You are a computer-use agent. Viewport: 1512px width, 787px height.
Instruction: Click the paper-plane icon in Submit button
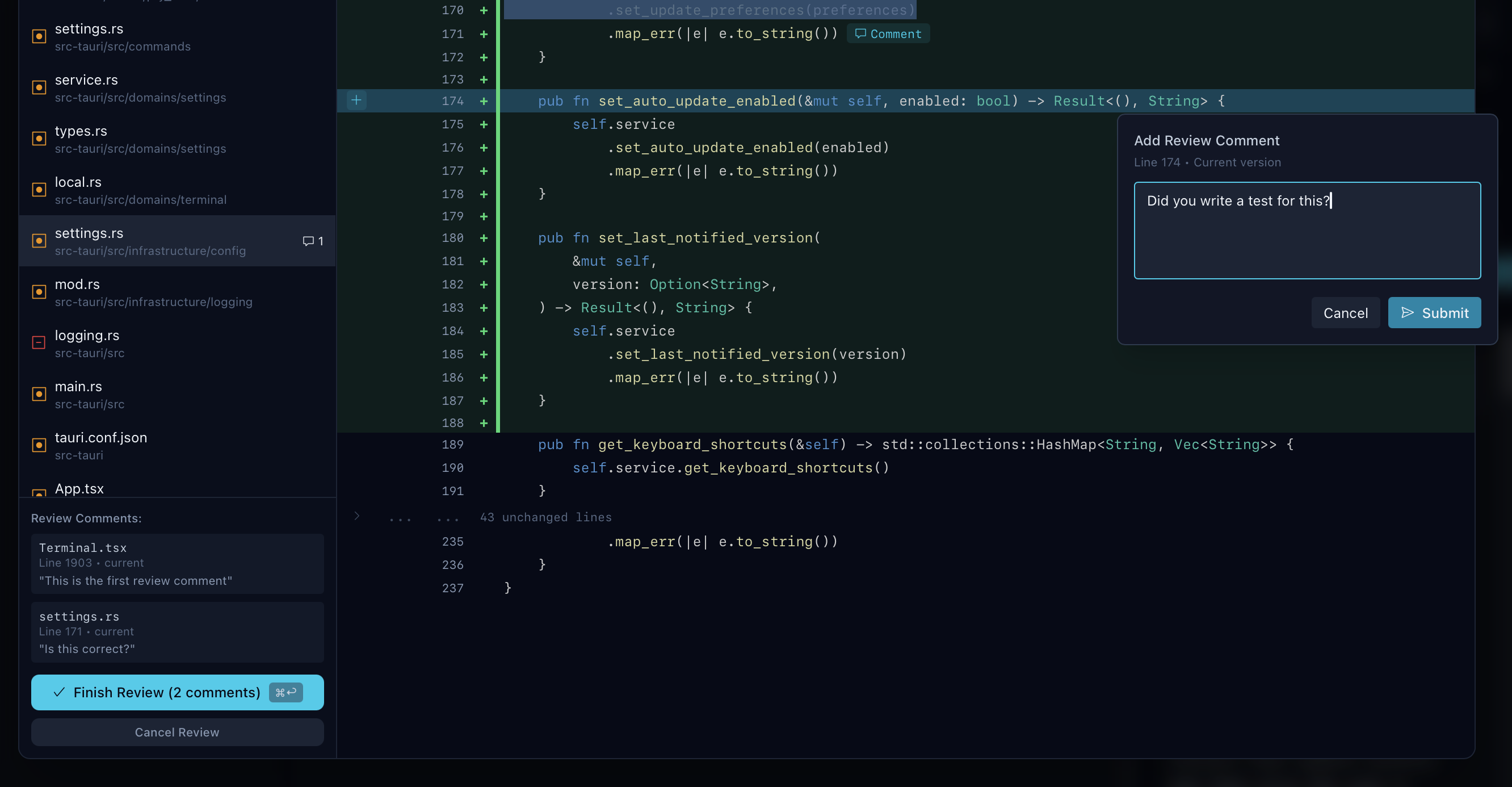[1409, 312]
